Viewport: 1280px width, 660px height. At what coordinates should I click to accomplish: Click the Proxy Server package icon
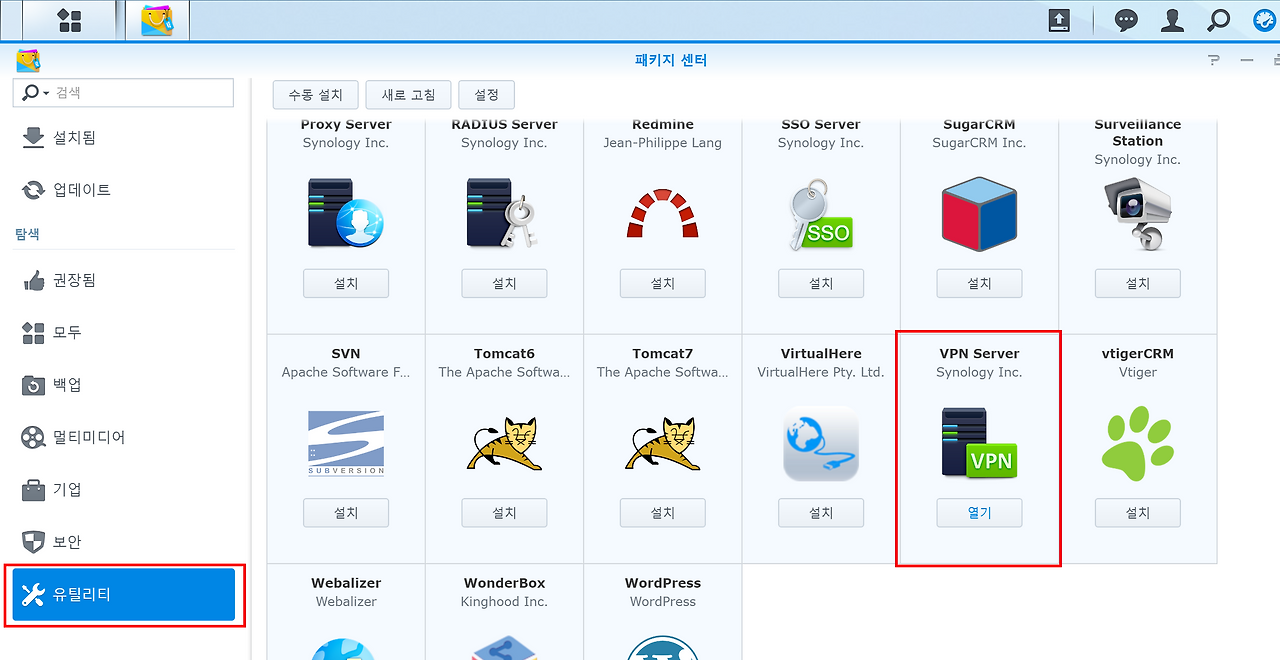coord(345,212)
